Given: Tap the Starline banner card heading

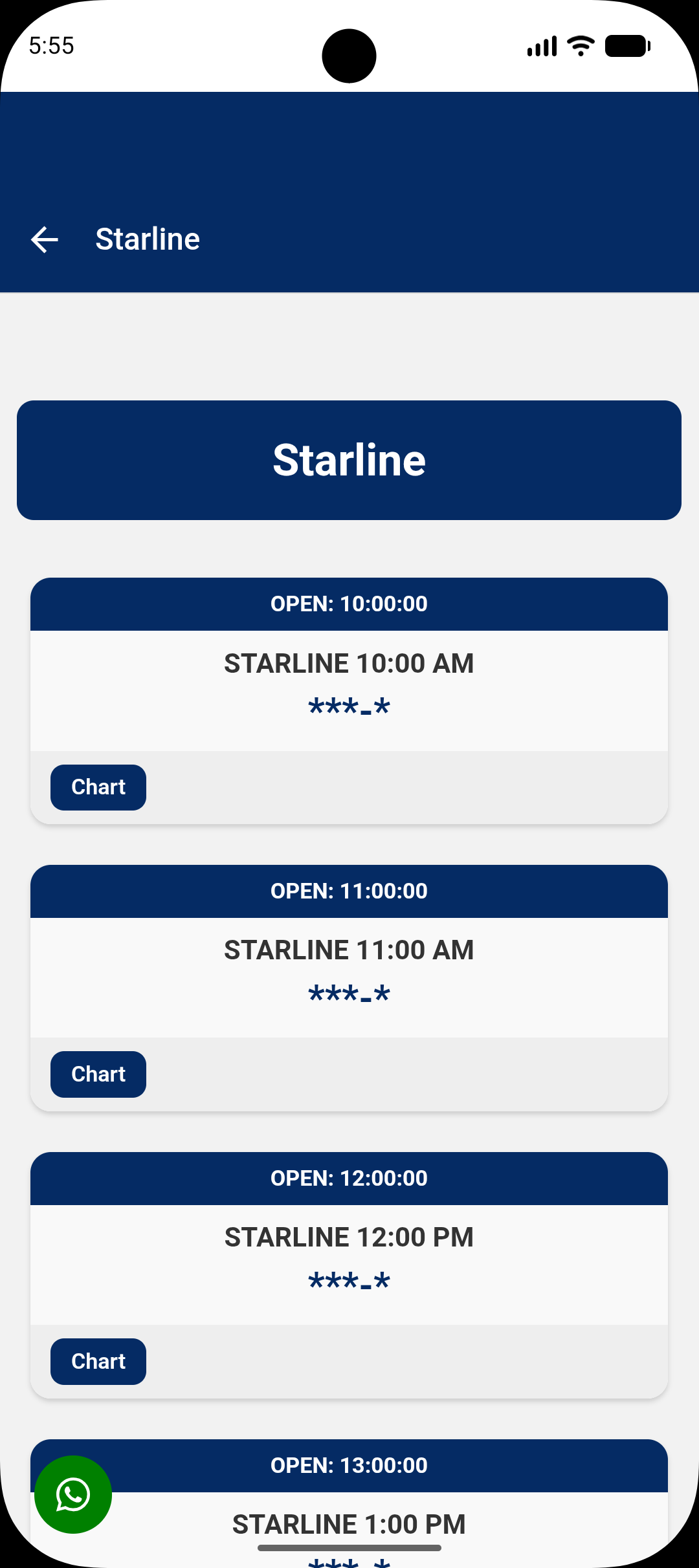Looking at the screenshot, I should pos(349,460).
